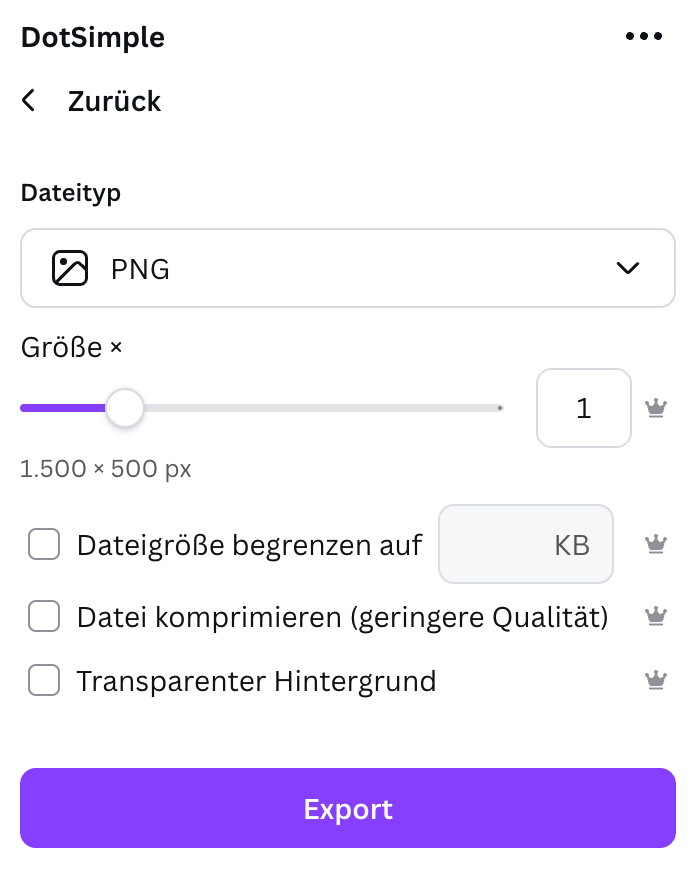
Task: Click the size slider handle
Action: (125, 408)
